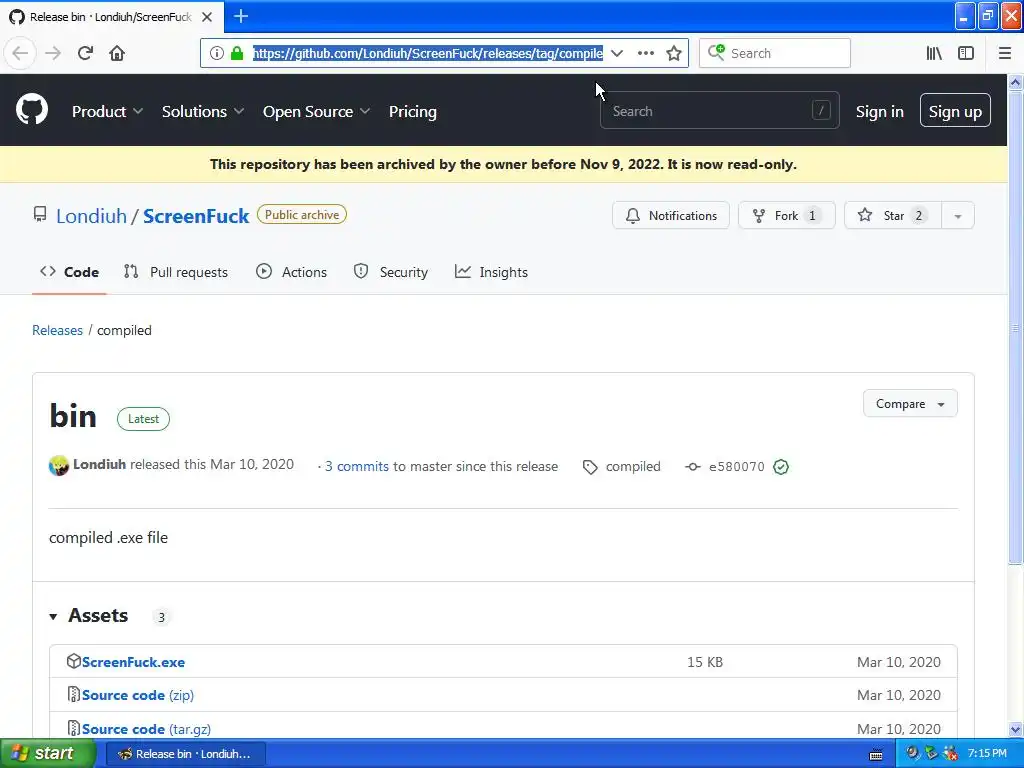1024x768 pixels.
Task: Click the browser forward arrow
Action: click(x=53, y=53)
